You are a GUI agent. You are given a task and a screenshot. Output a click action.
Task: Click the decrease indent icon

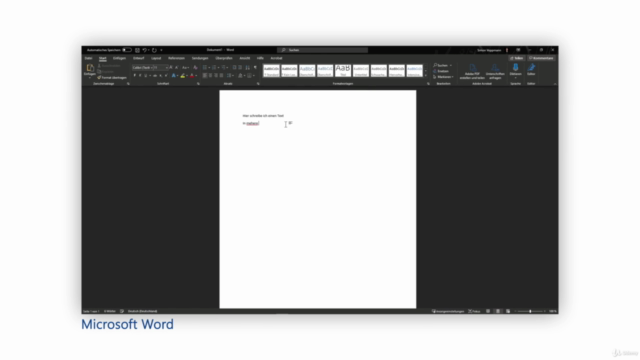pyautogui.click(x=234, y=67)
